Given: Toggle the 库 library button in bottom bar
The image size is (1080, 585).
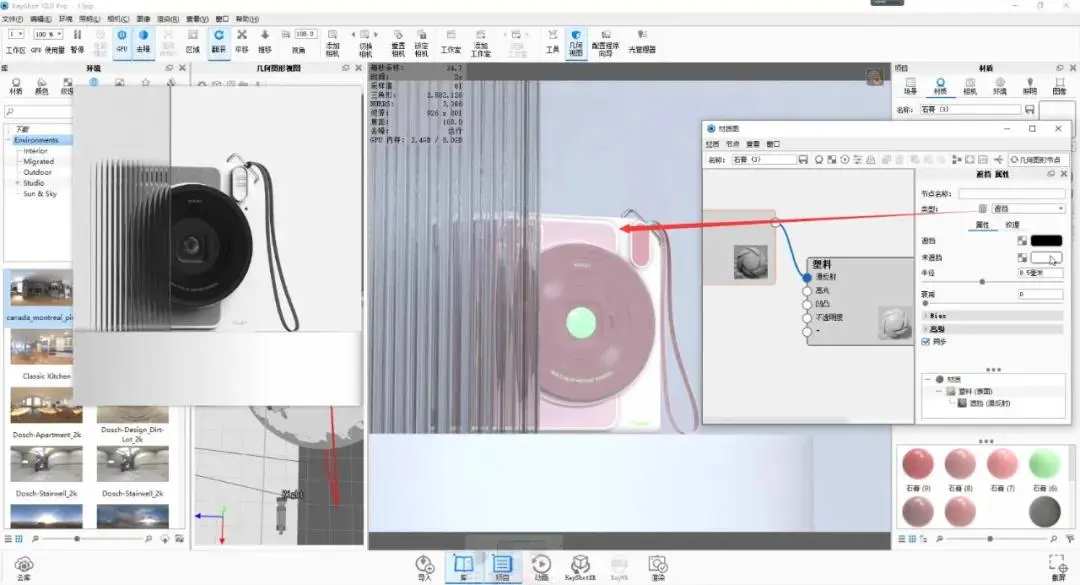Looking at the screenshot, I should [x=464, y=568].
